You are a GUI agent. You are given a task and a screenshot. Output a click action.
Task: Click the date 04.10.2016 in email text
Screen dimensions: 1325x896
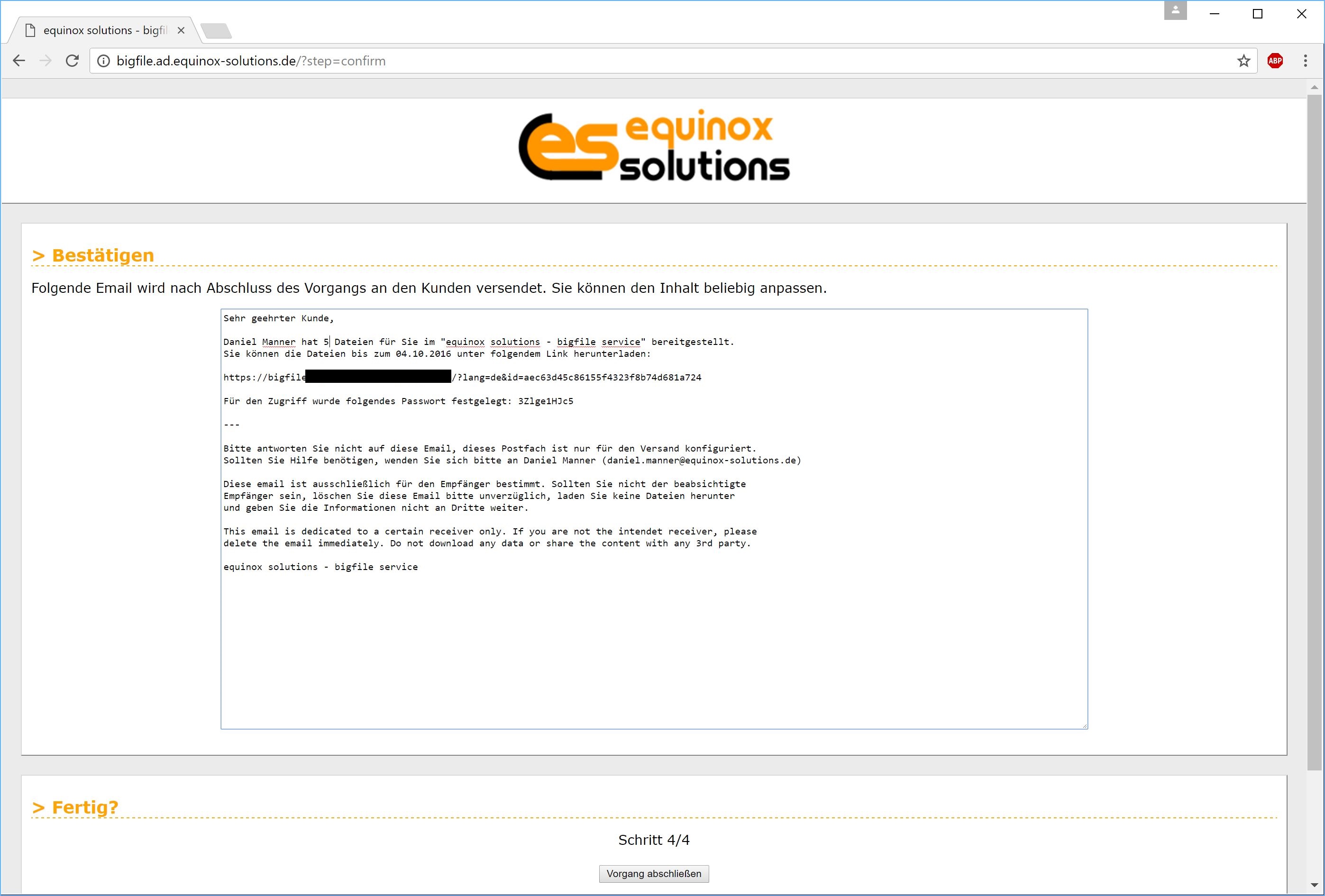423,354
